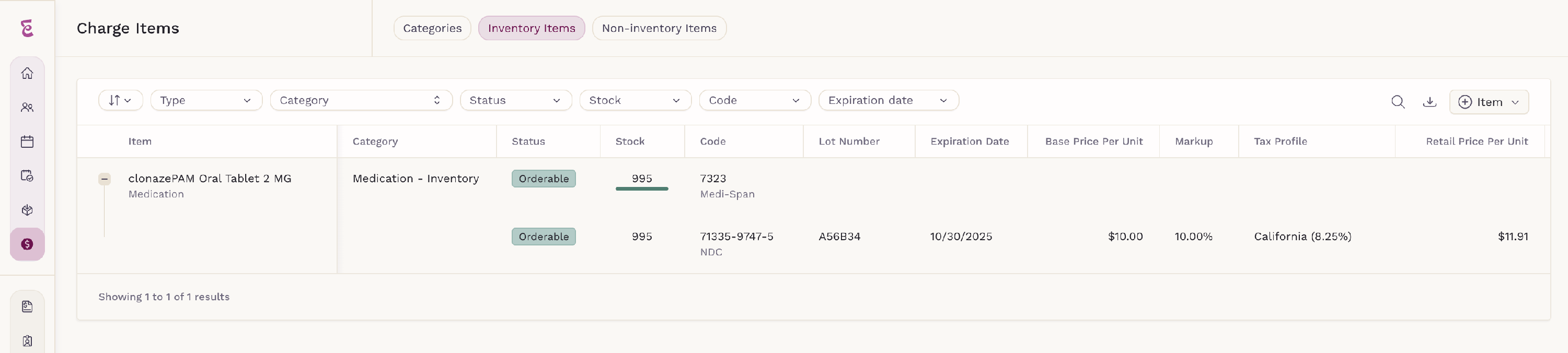Click the Base Price Per Unit header
Image resolution: width=1568 pixels, height=353 pixels.
[1094, 141]
